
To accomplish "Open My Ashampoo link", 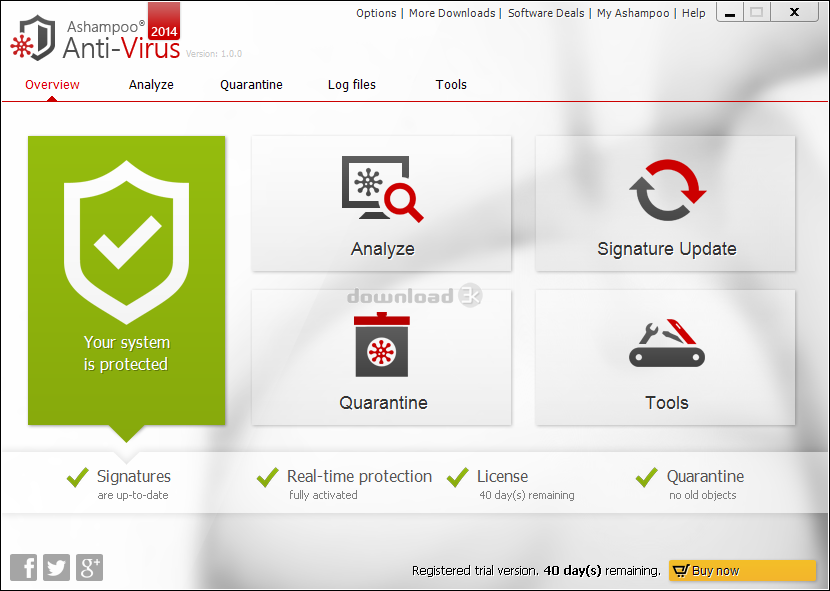I will [x=633, y=13].
